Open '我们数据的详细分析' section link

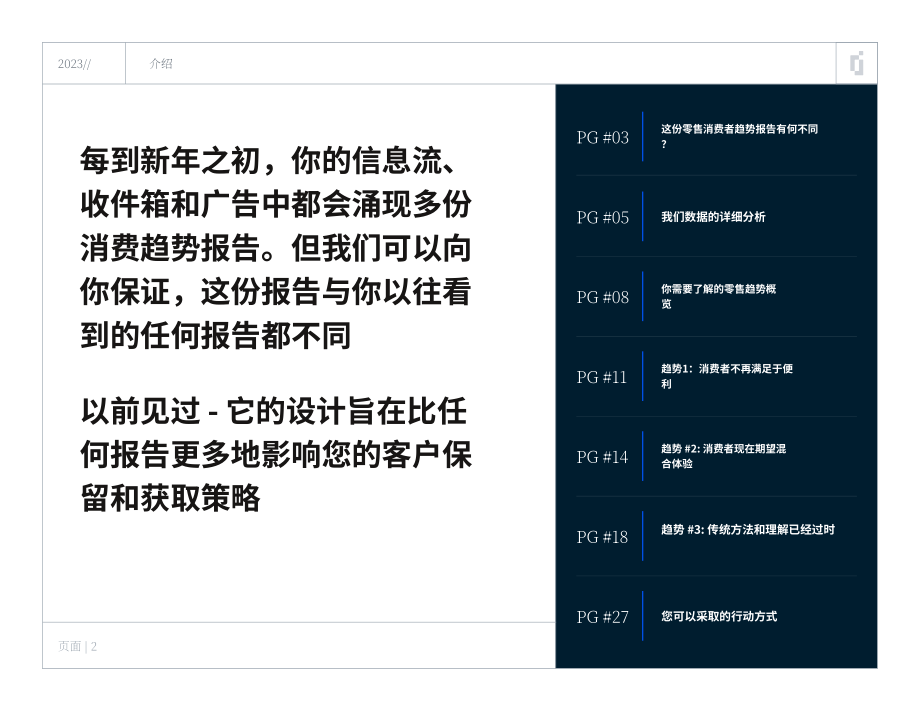pos(713,216)
